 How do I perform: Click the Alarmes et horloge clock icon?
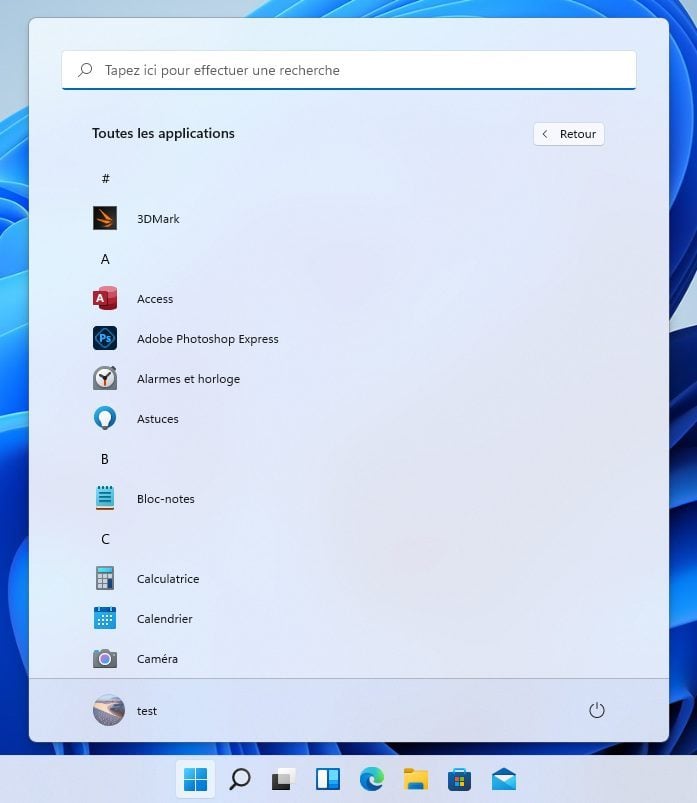pyautogui.click(x=105, y=378)
